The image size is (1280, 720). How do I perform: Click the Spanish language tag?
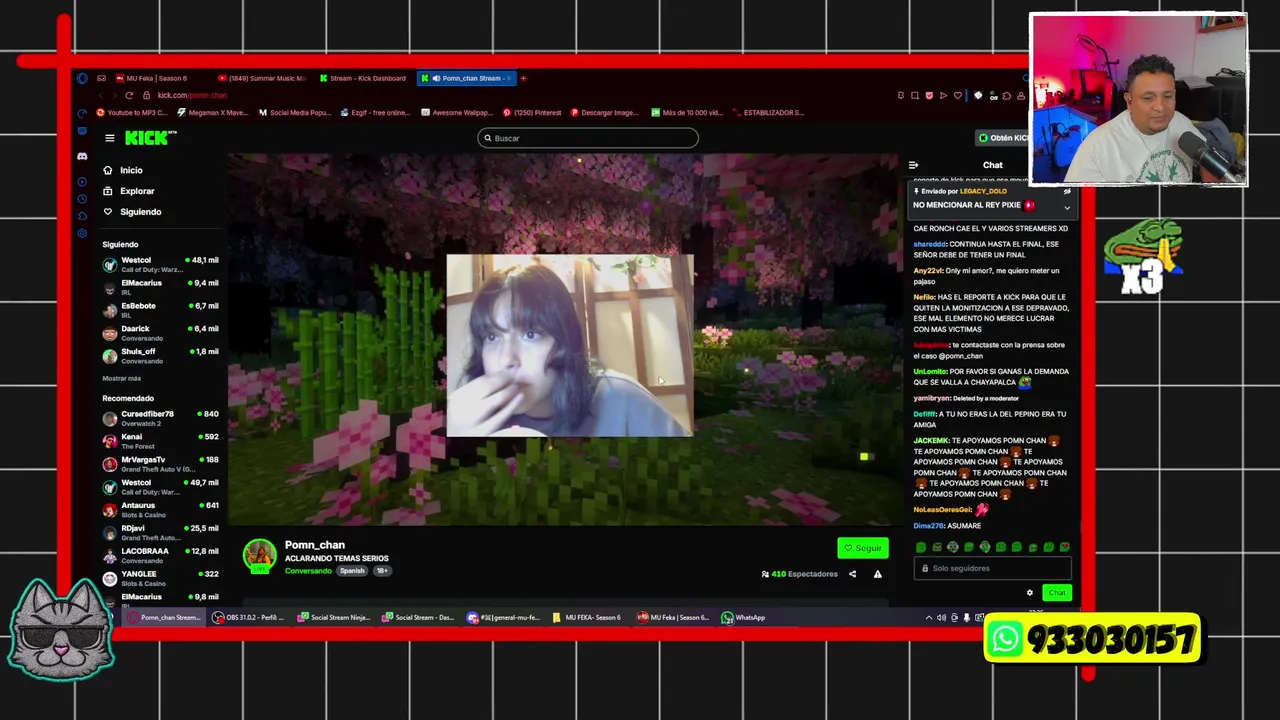(x=352, y=571)
